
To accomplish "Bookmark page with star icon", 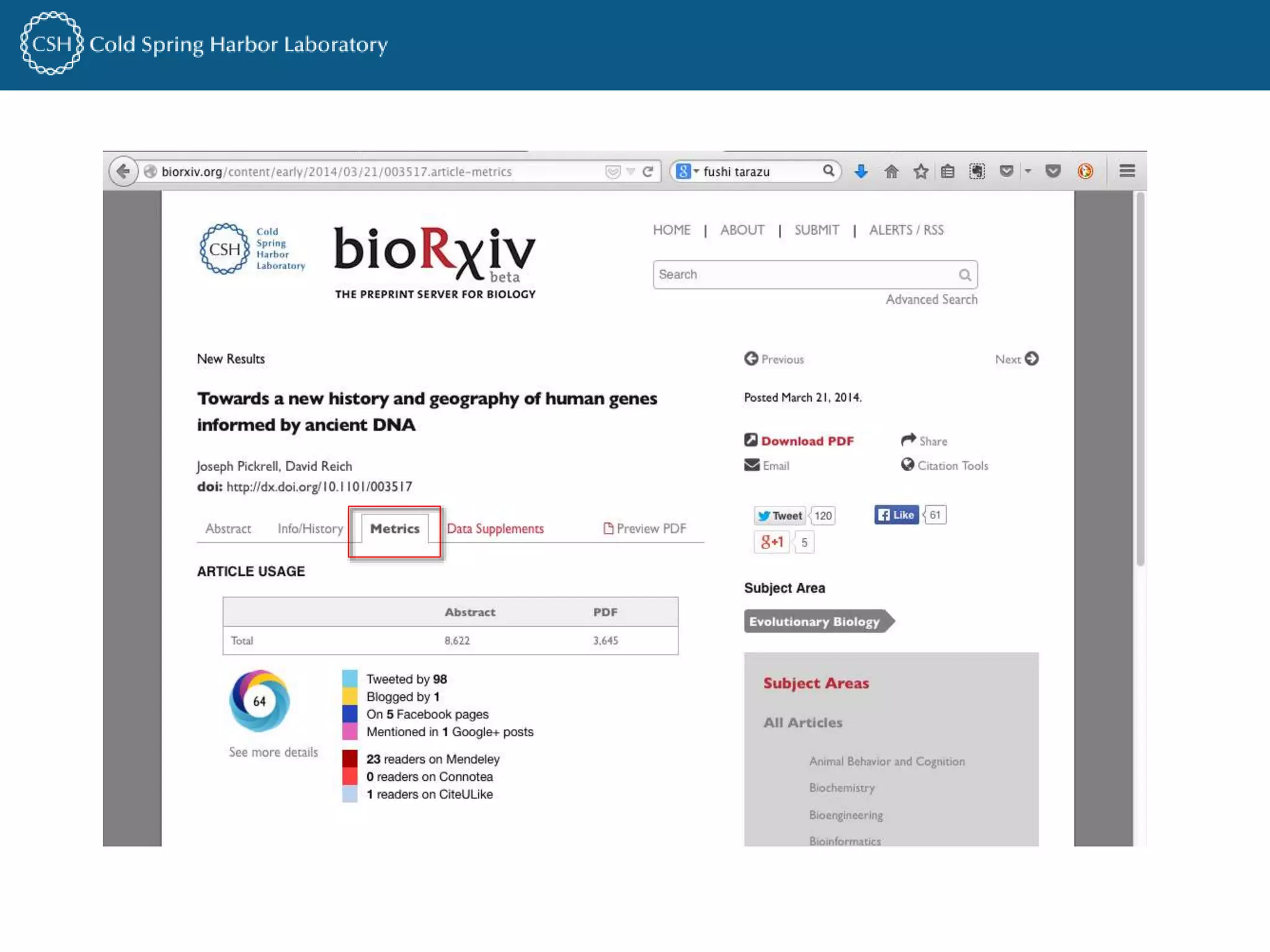I will click(921, 172).
